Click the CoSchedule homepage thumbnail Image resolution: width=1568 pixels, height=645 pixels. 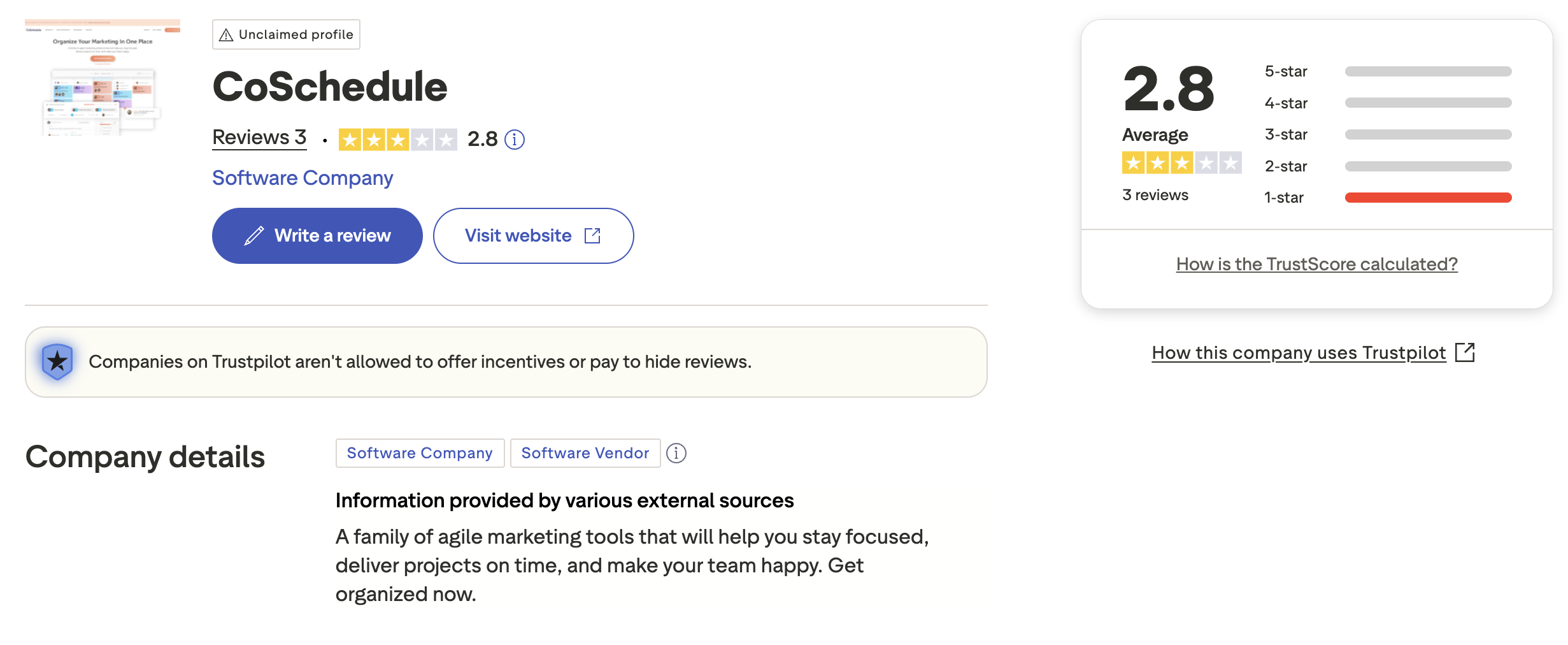click(103, 80)
